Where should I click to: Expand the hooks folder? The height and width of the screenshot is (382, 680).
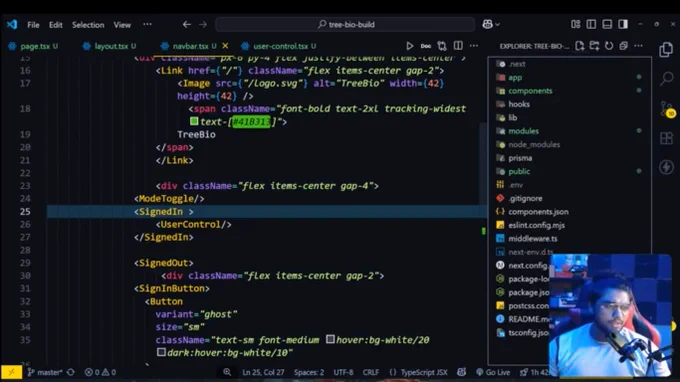point(519,104)
